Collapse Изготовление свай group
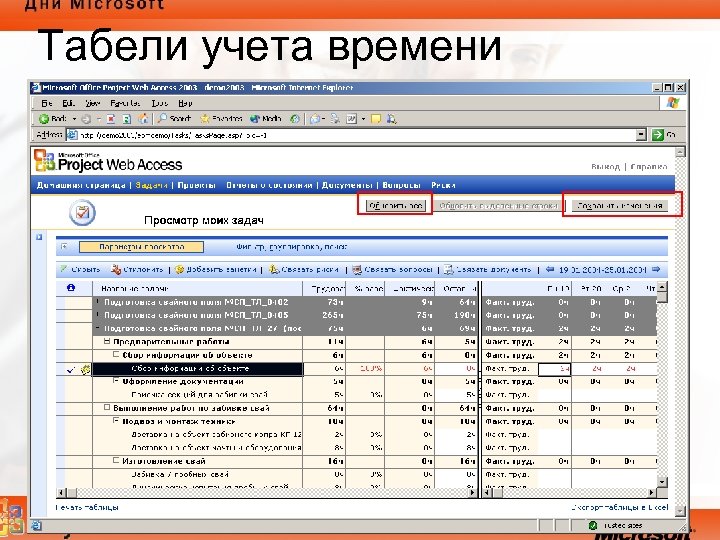Screen dimensions: 720x540 pyautogui.click(x=116, y=461)
